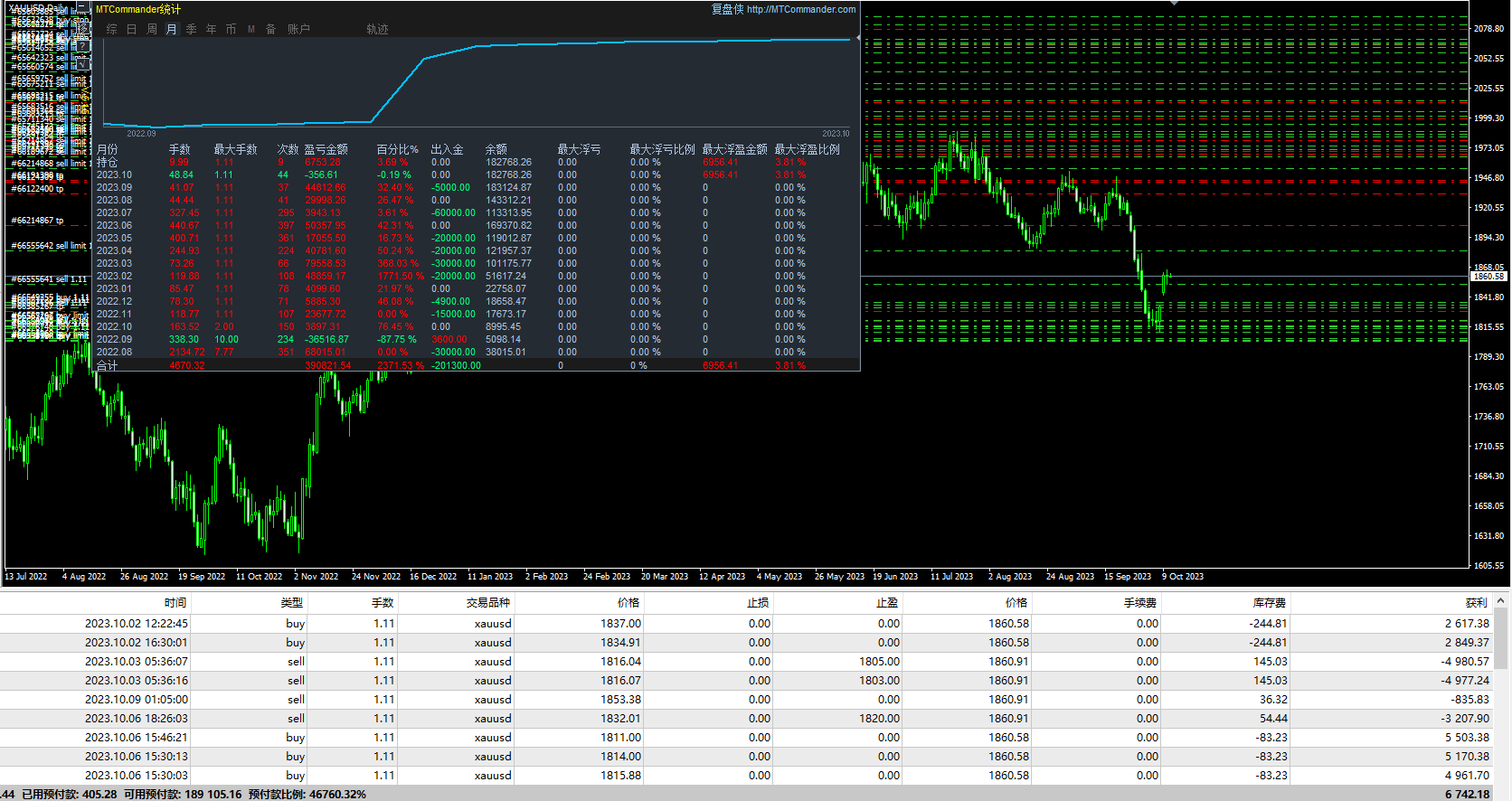1512x801 pixels.
Task: Open the 轨迹 track tab
Action: coord(378,29)
